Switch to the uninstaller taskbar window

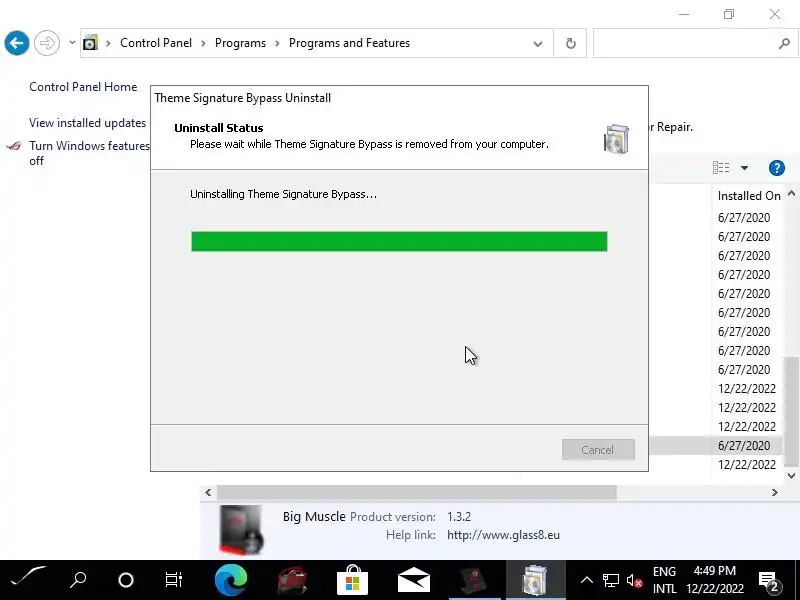coord(535,580)
